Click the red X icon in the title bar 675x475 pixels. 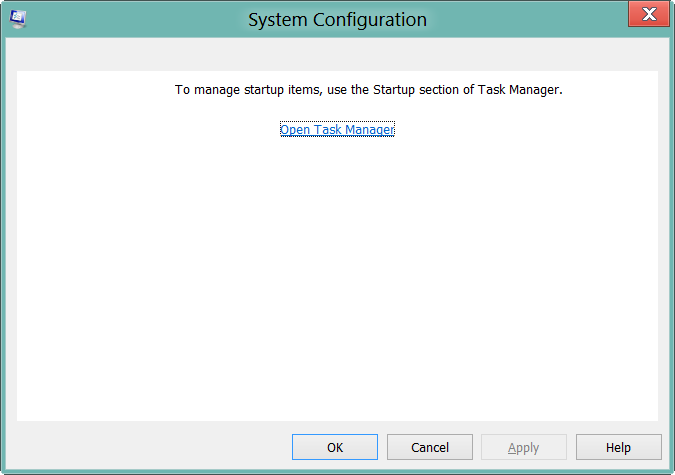click(648, 15)
